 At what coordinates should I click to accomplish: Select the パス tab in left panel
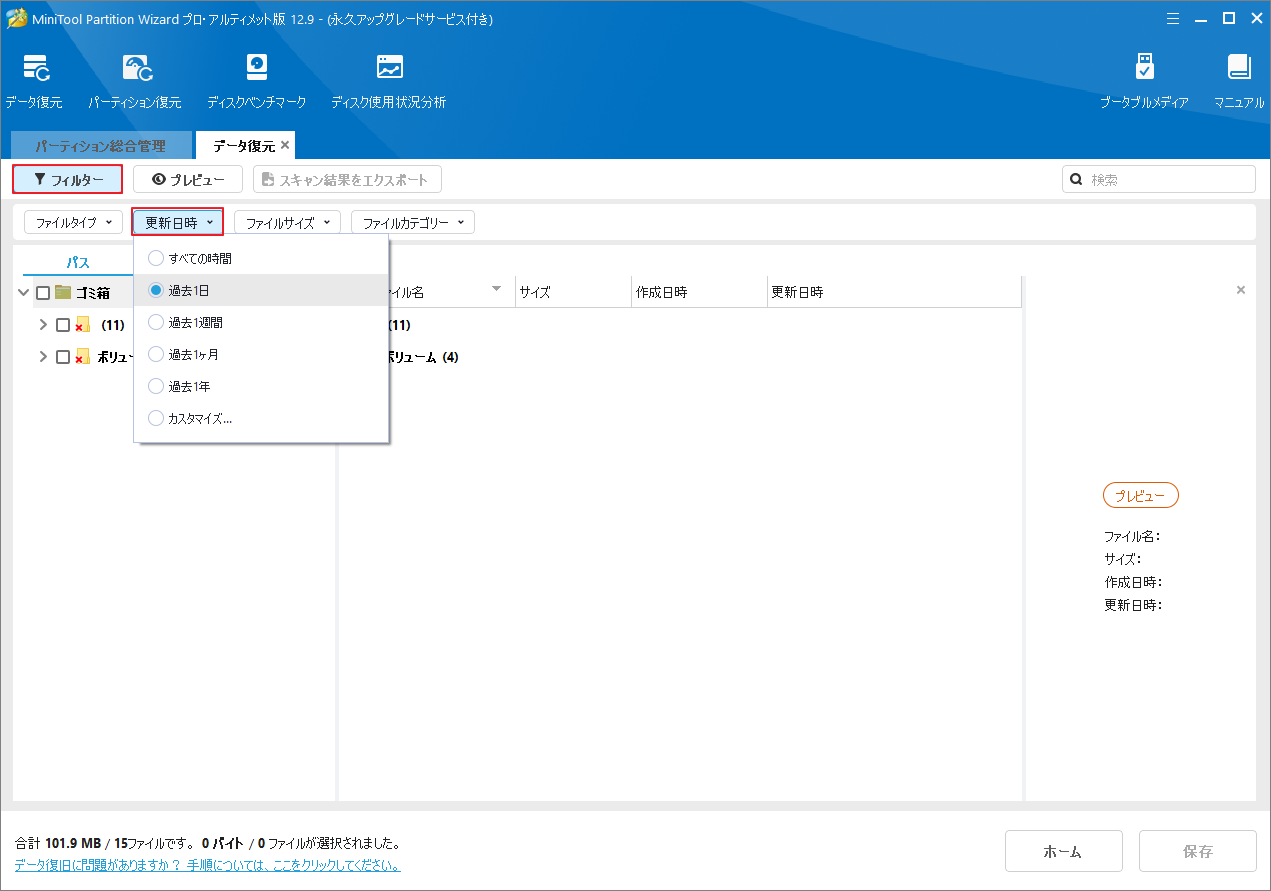coord(78,263)
